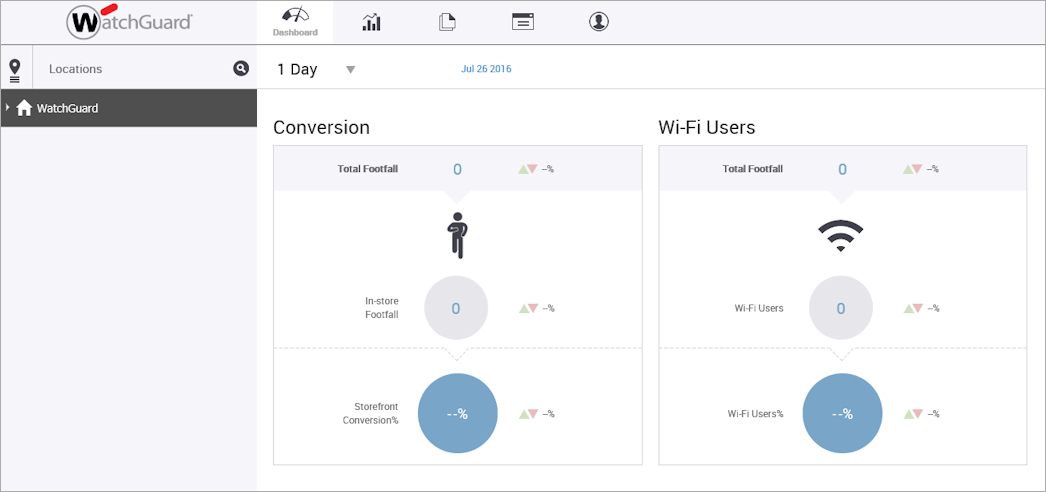Open the user account profile icon

coord(599,22)
